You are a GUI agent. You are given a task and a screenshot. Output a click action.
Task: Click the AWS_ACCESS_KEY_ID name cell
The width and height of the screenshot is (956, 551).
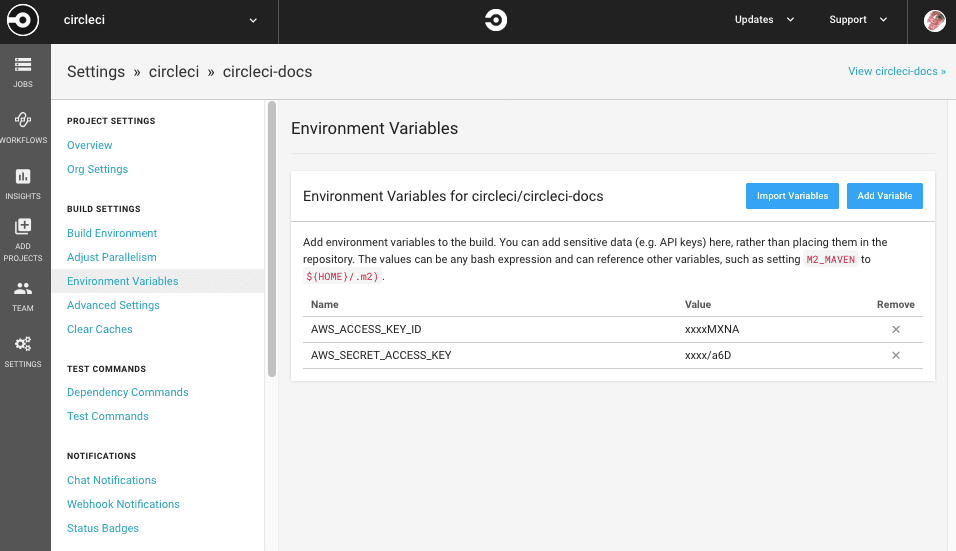pyautogui.click(x=366, y=329)
